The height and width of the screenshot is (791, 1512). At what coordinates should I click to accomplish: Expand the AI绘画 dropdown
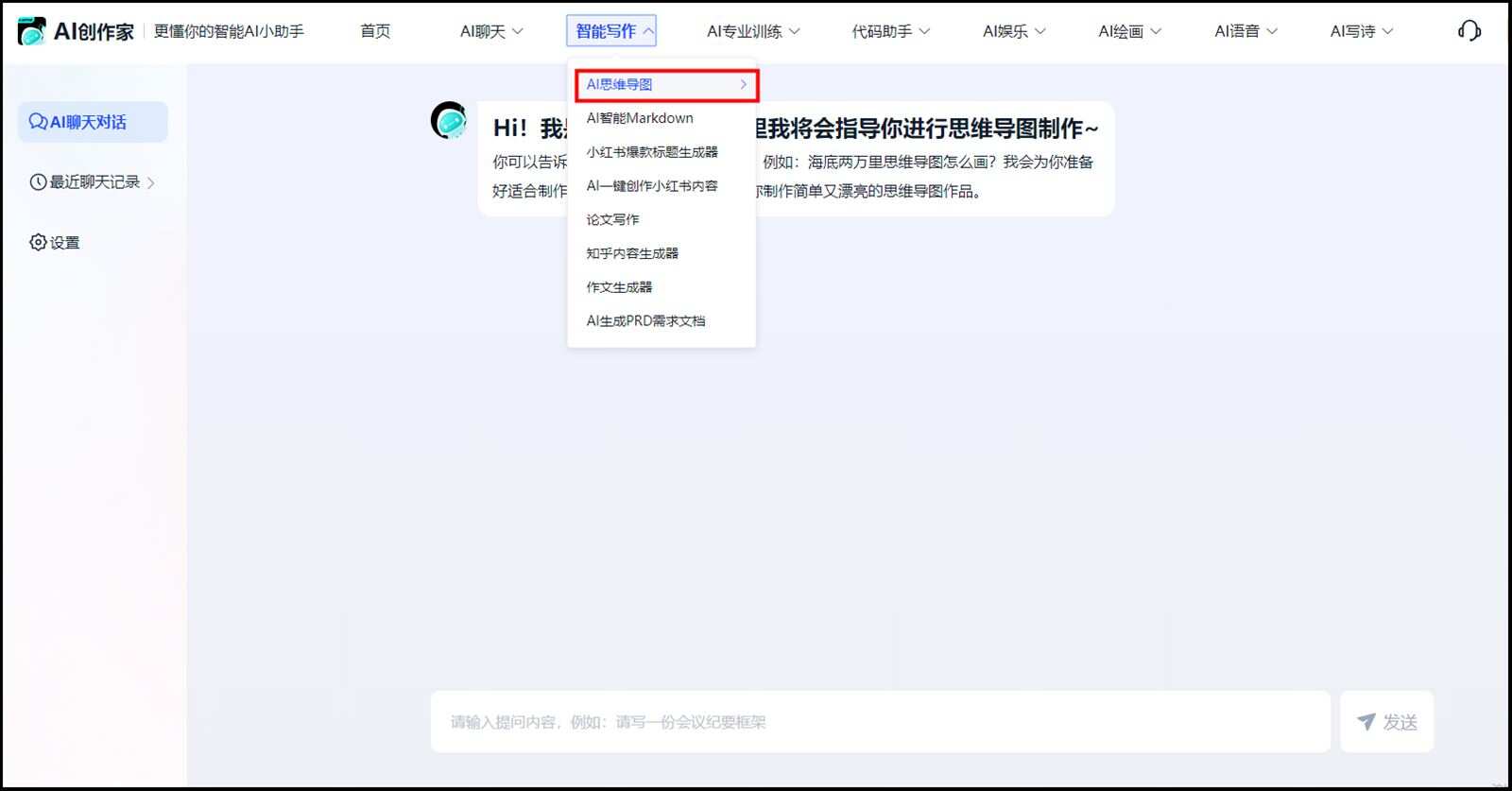(x=1129, y=31)
